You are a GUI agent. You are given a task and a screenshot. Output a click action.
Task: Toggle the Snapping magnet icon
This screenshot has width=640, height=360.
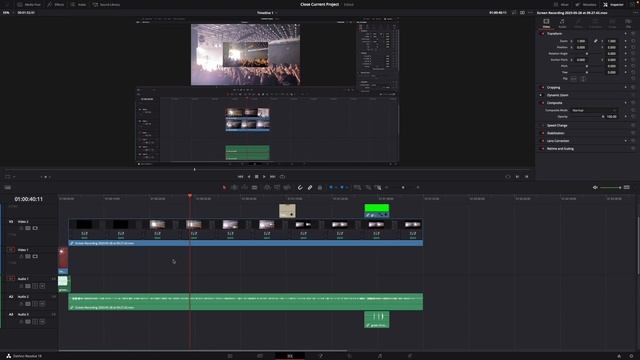tap(300, 187)
